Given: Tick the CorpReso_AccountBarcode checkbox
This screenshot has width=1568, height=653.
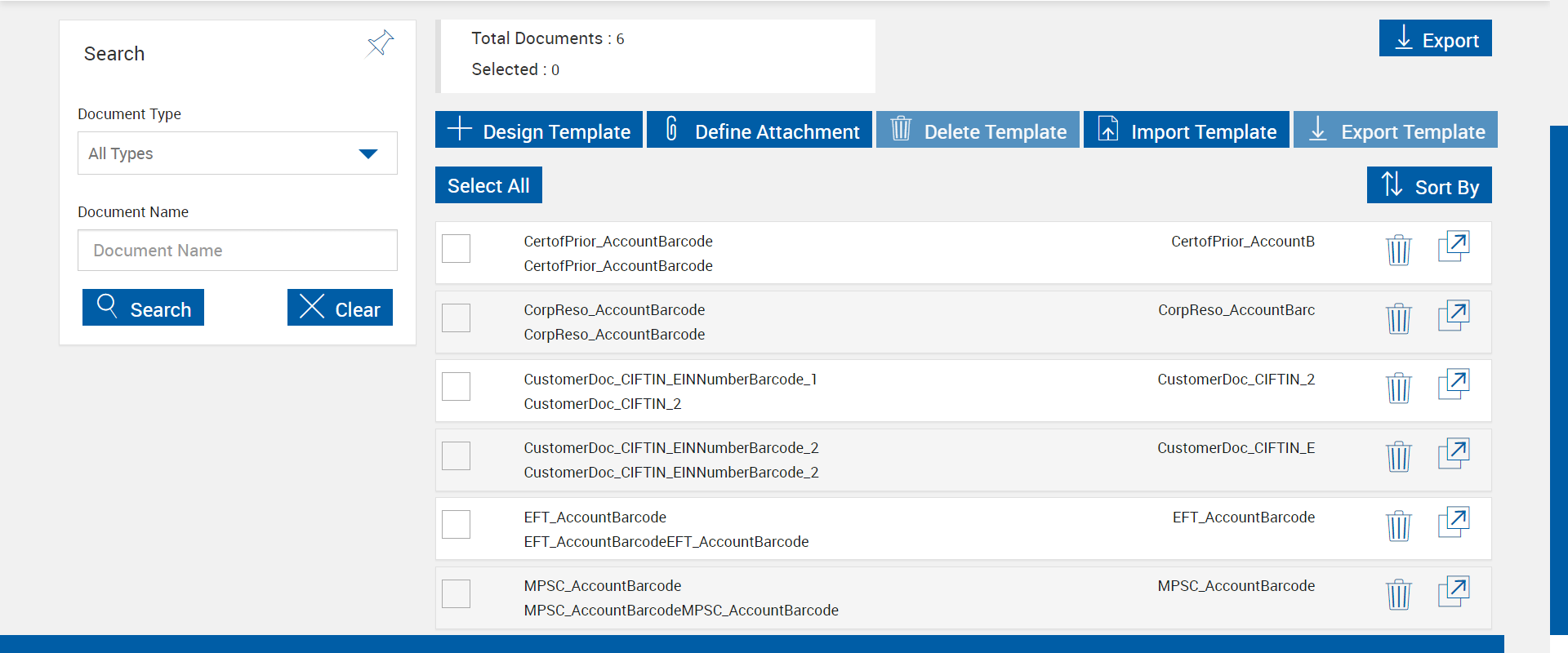Looking at the screenshot, I should click(x=456, y=318).
